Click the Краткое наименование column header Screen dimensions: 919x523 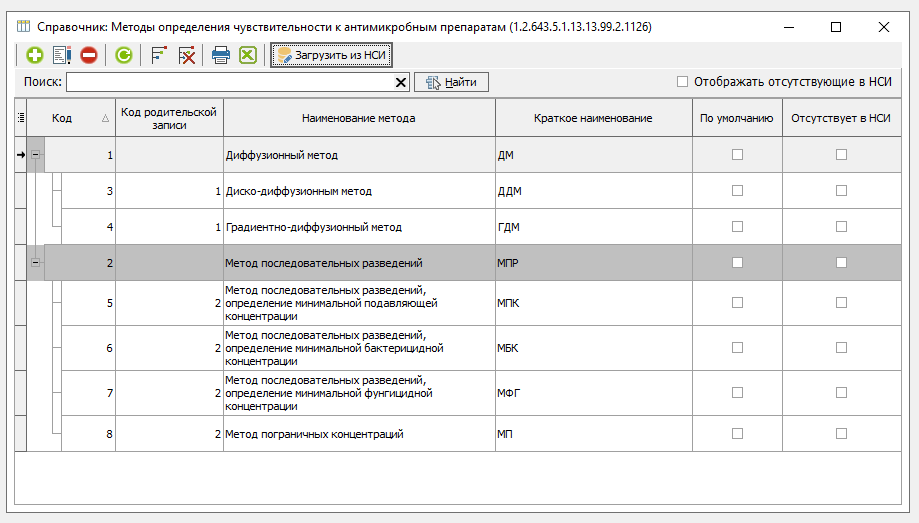pos(594,118)
